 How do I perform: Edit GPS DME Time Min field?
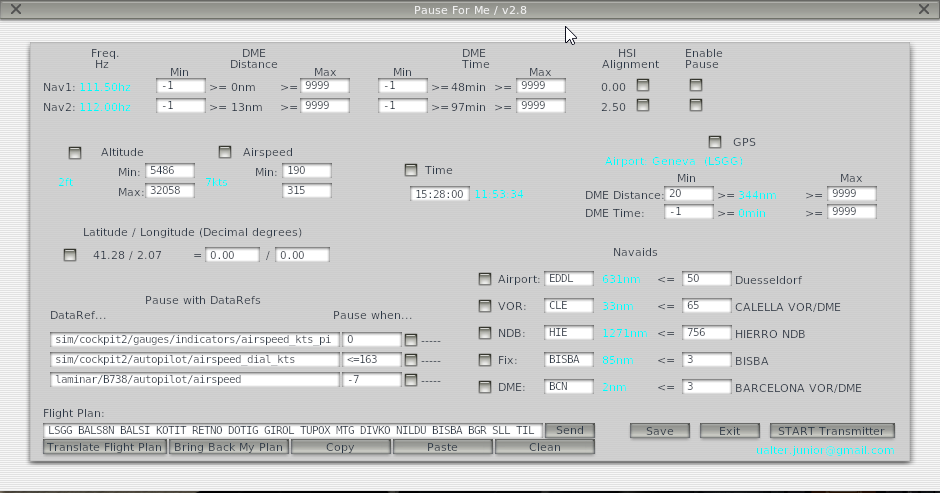click(x=689, y=212)
